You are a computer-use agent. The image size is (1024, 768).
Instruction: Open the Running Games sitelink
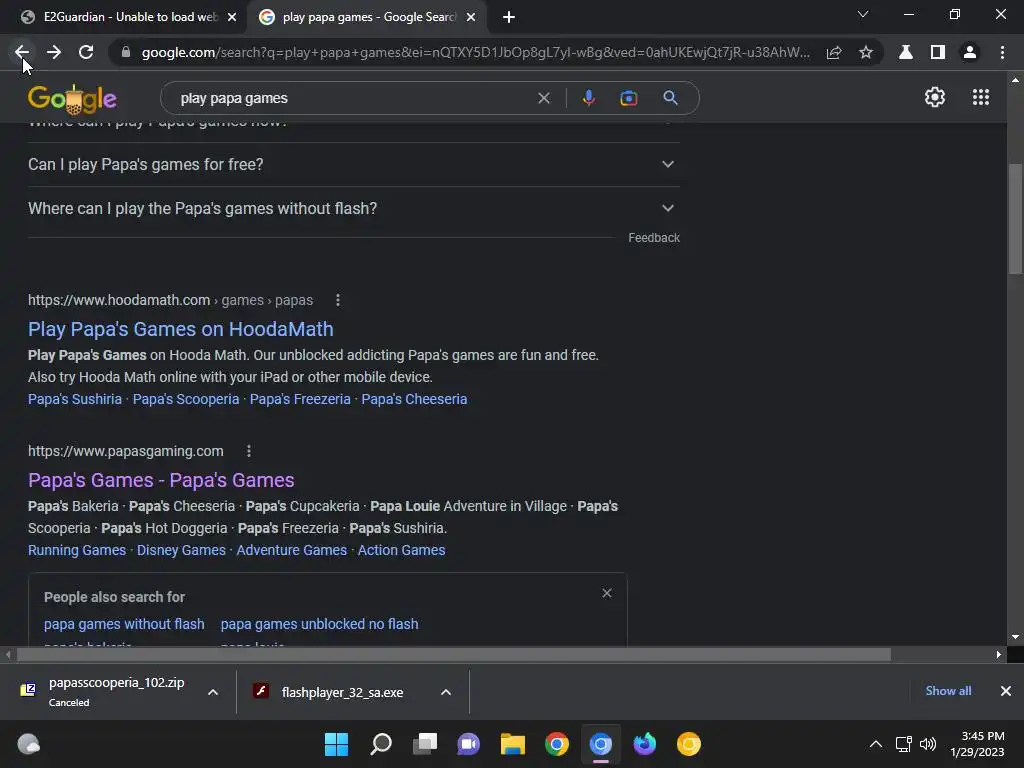tap(76, 550)
